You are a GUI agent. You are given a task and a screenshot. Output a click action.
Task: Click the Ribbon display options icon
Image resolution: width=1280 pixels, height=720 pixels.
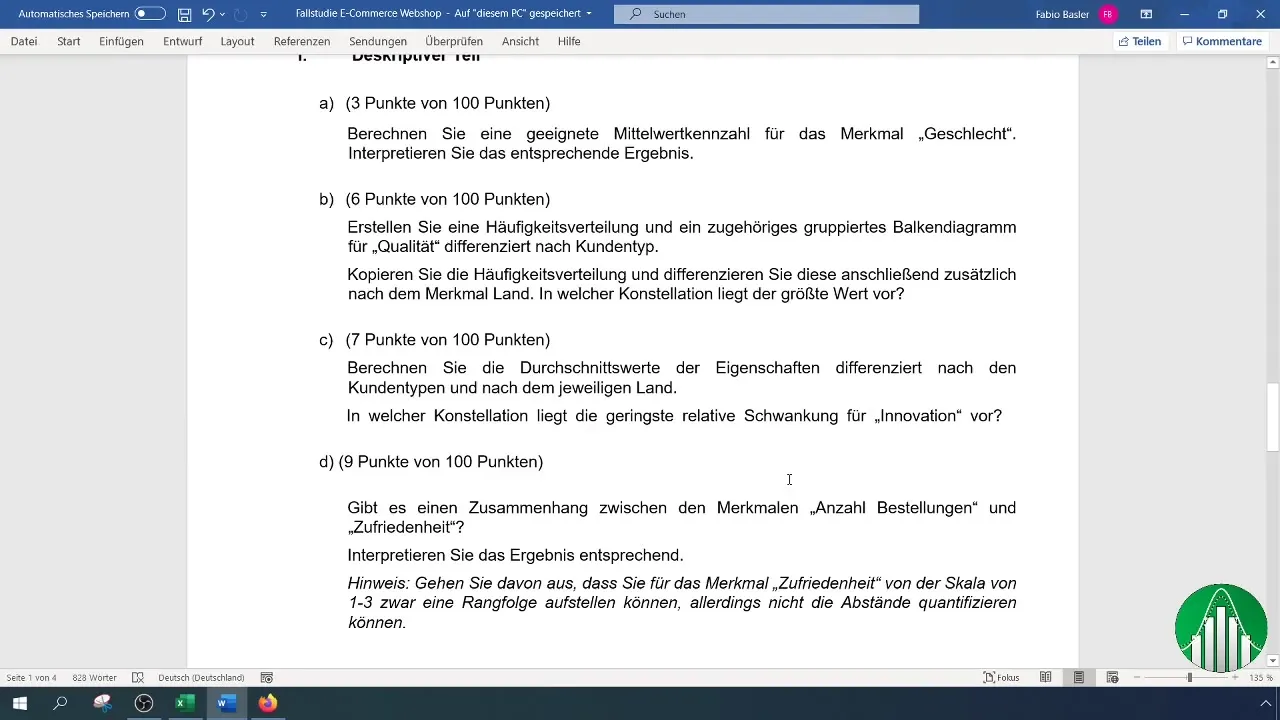click(1146, 15)
